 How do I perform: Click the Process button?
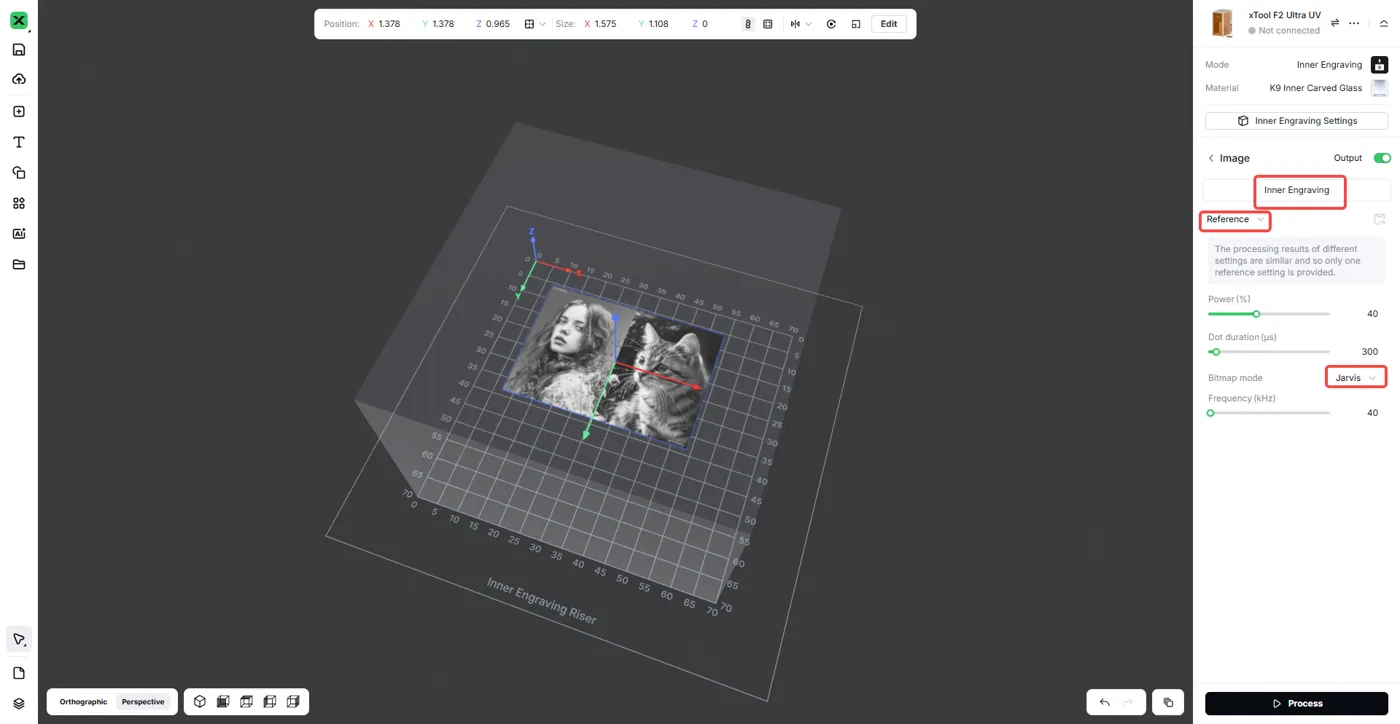[1296, 703]
